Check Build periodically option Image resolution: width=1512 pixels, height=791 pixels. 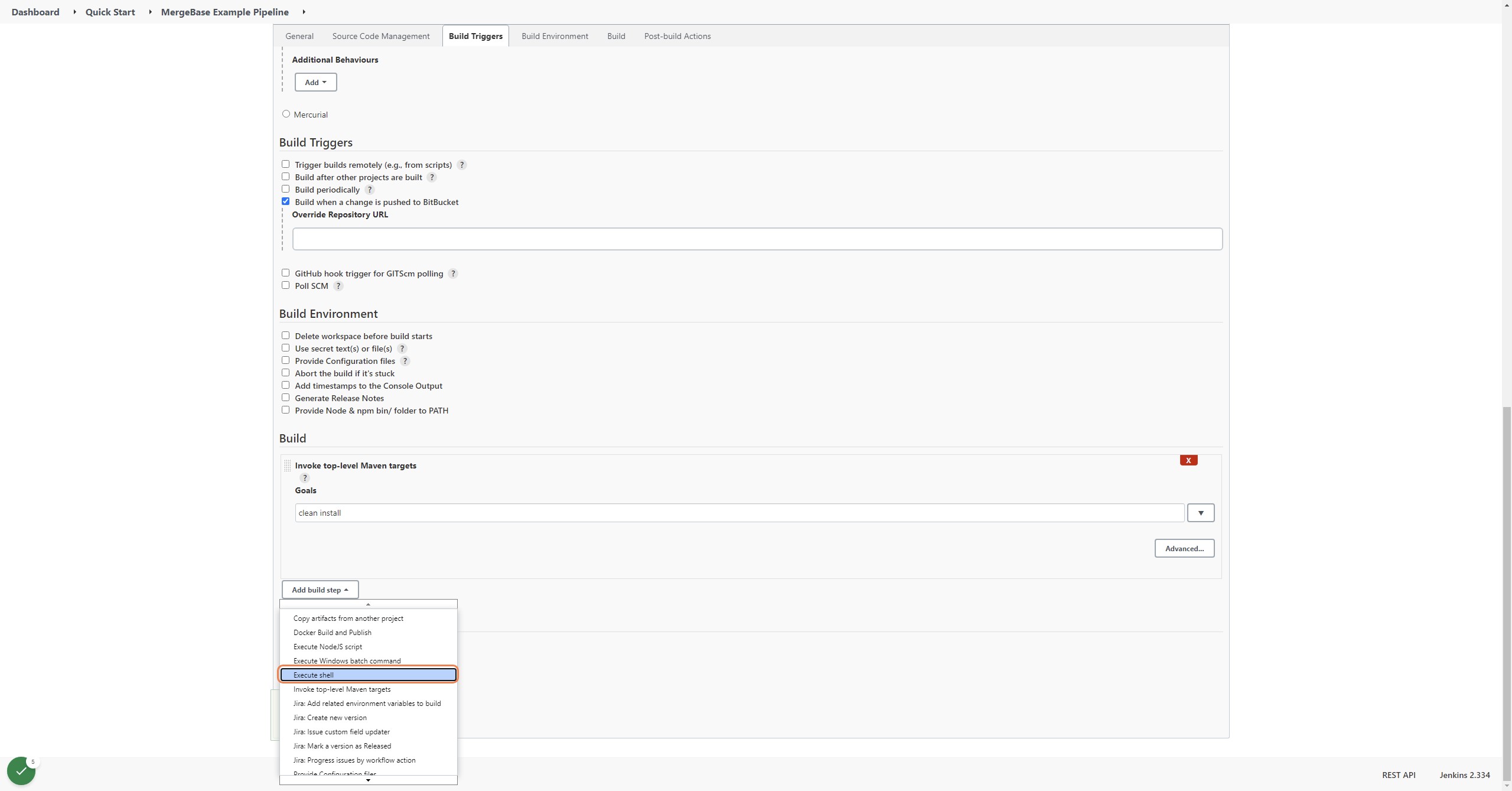pos(285,189)
